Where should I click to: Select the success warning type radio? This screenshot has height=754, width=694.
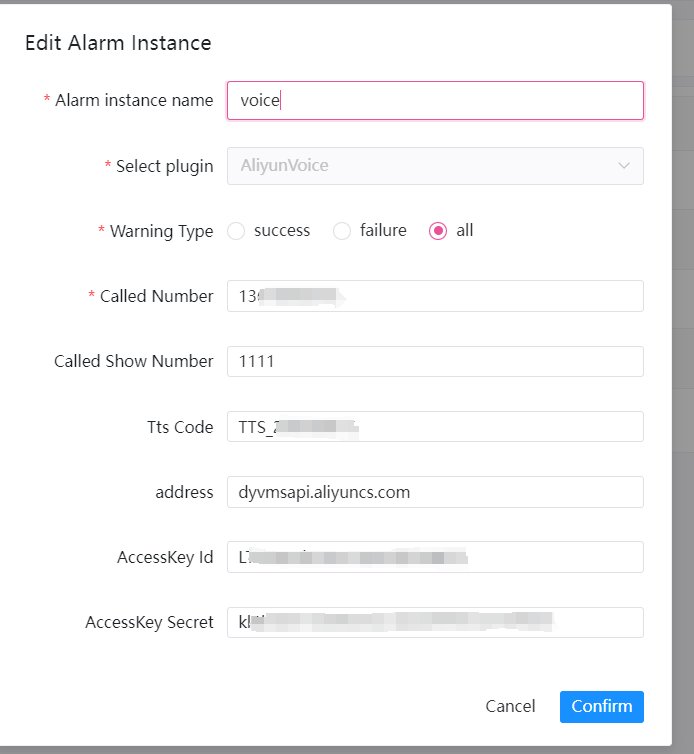coord(237,231)
